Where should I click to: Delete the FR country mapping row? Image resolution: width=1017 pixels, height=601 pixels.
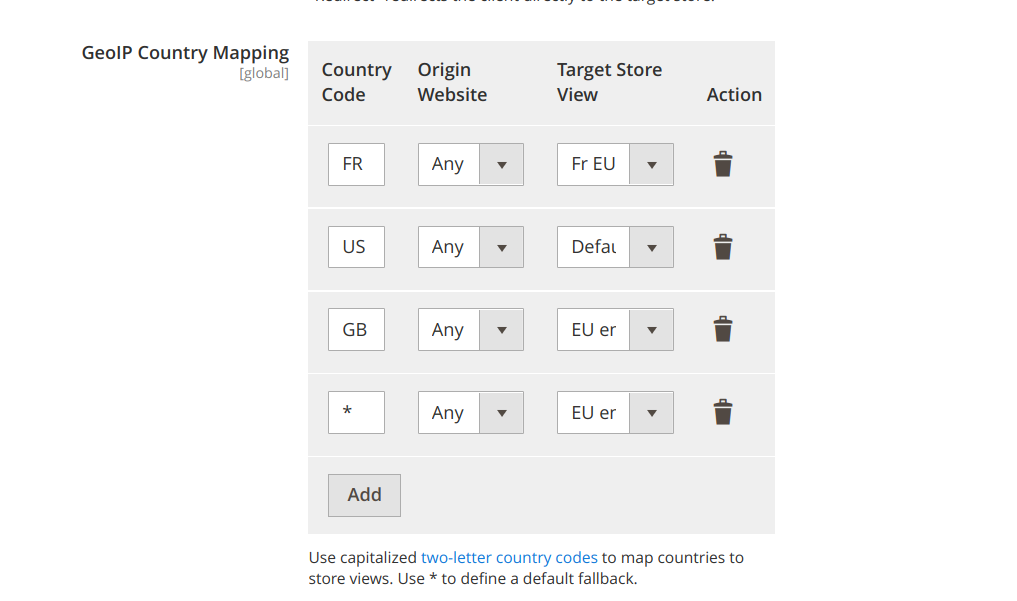point(723,165)
